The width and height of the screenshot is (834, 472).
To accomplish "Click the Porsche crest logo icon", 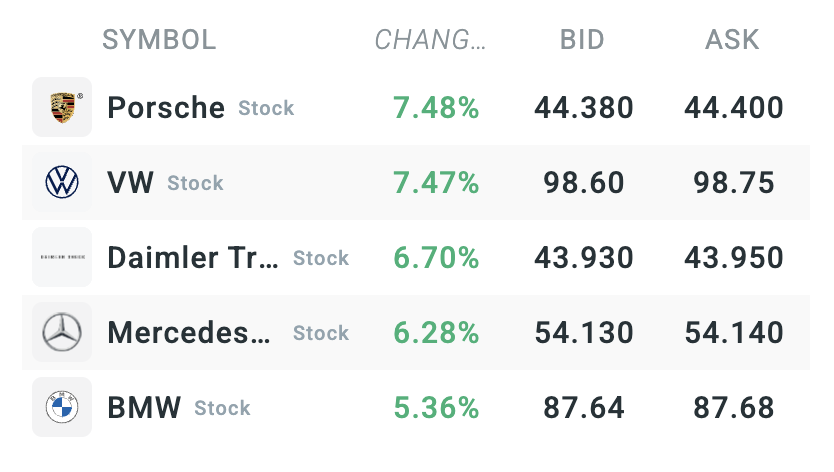I will point(62,107).
